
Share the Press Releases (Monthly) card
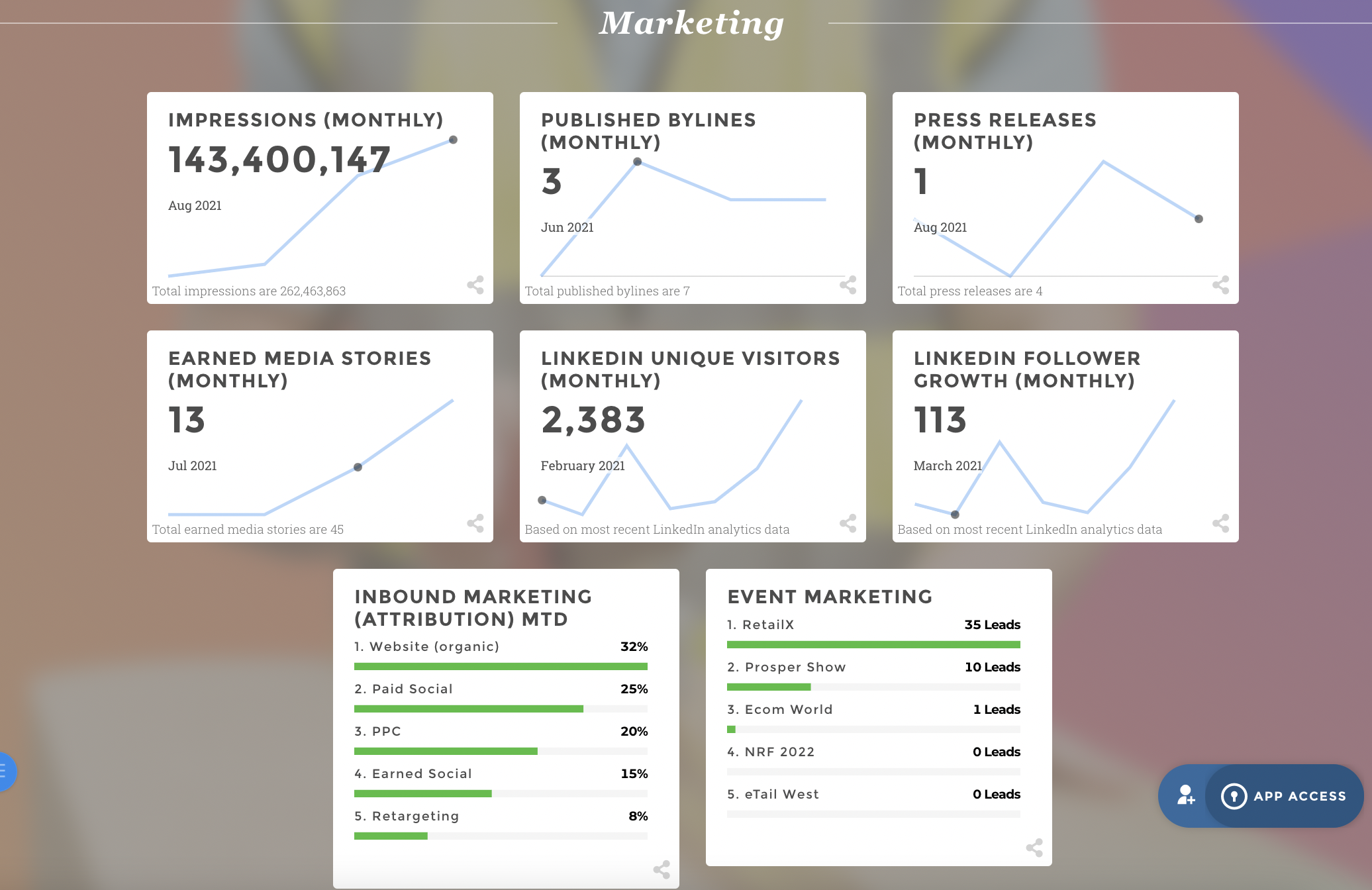[x=1221, y=285]
